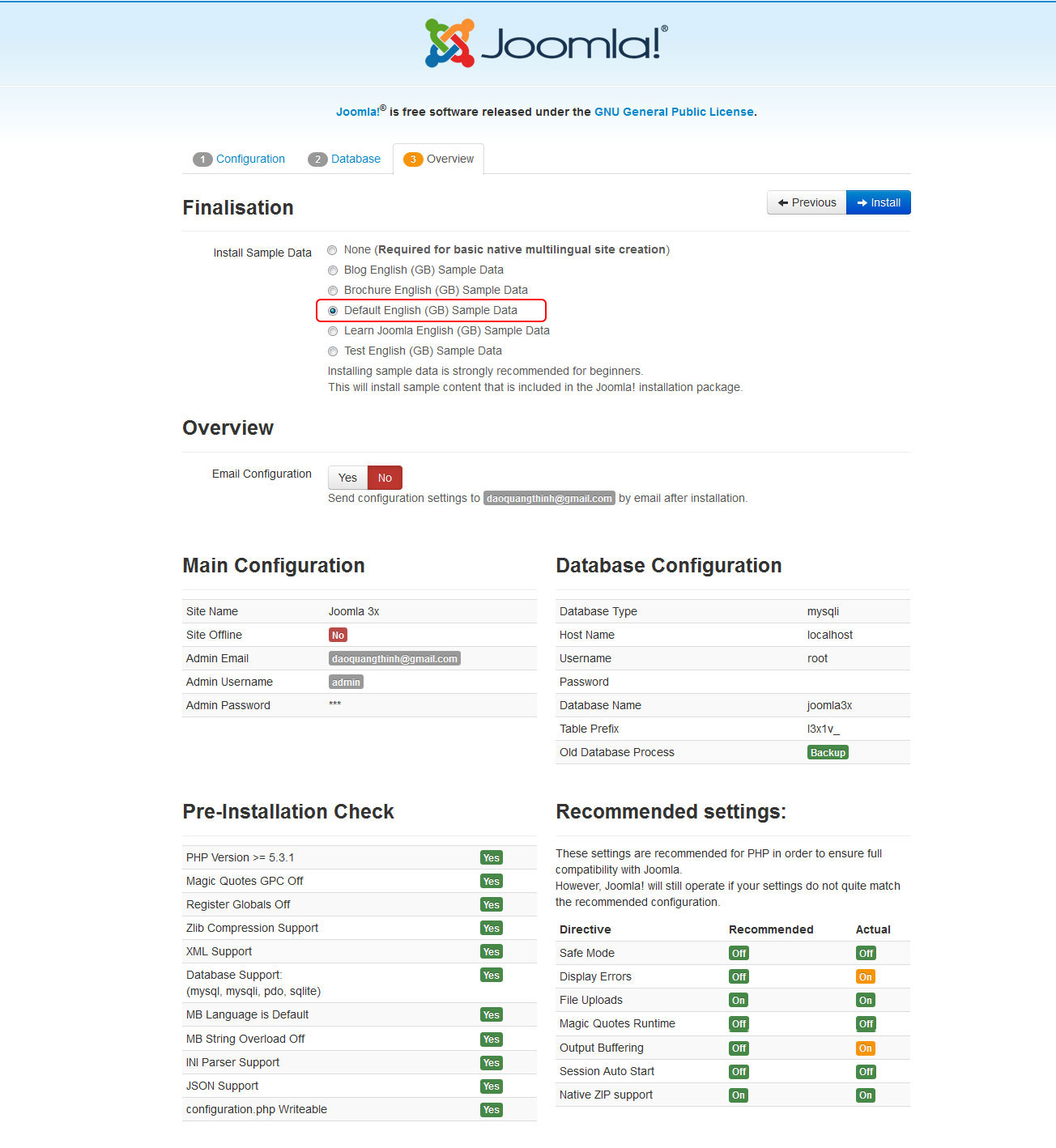The width and height of the screenshot is (1056, 1148).
Task: Select Brochure English (GB) Sample Data
Action: coord(333,291)
